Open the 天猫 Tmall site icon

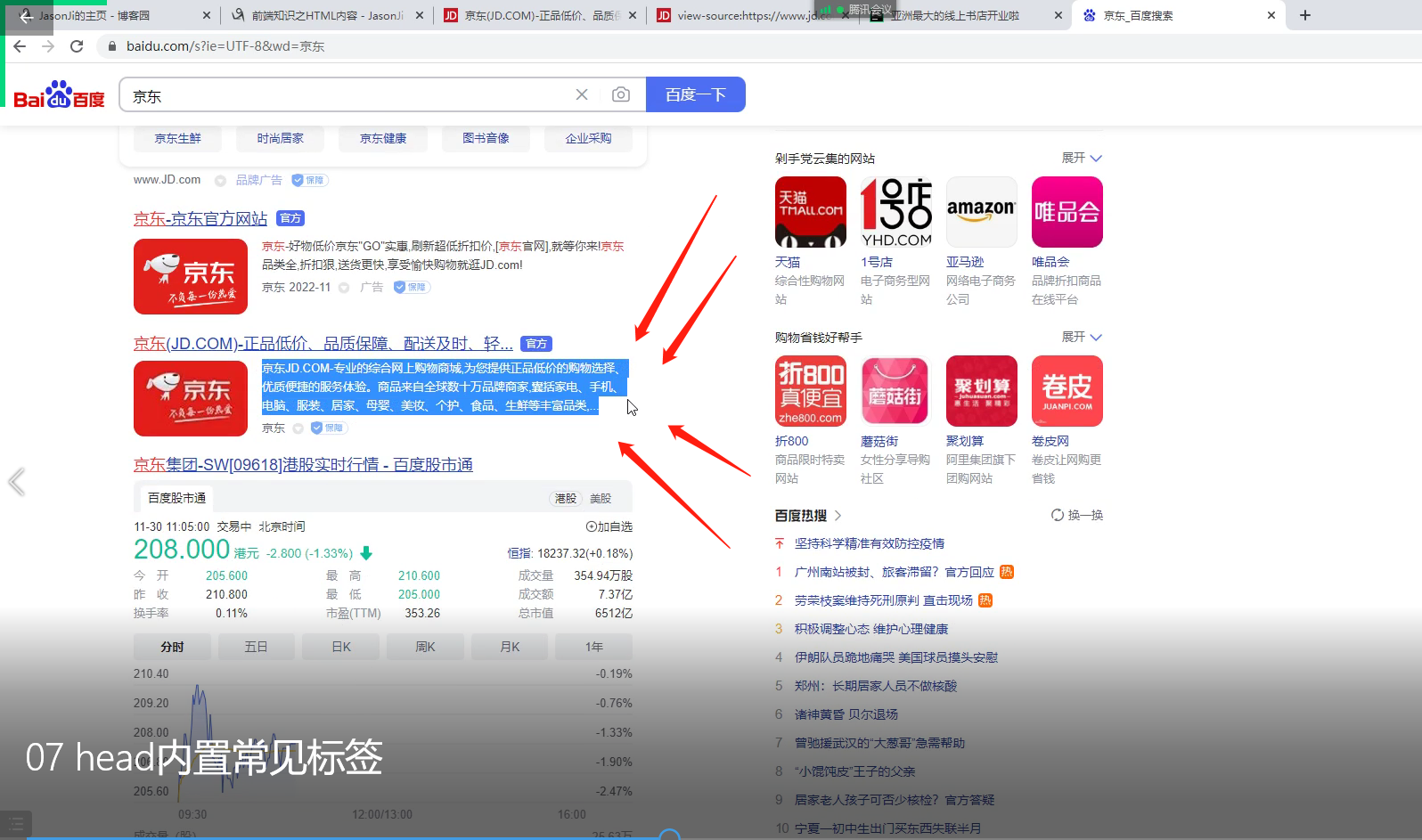click(x=811, y=212)
